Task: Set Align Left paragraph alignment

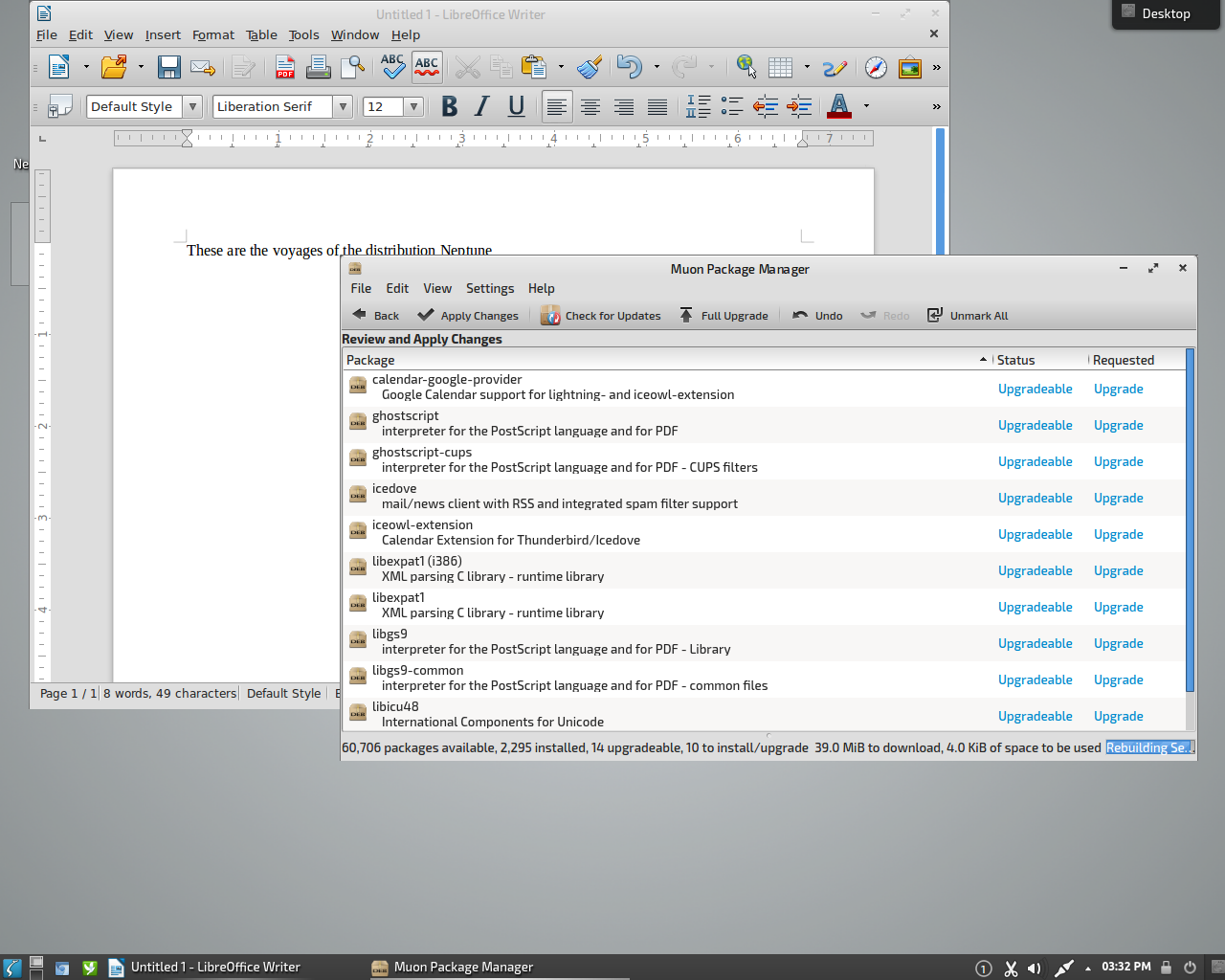Action: coord(556,107)
